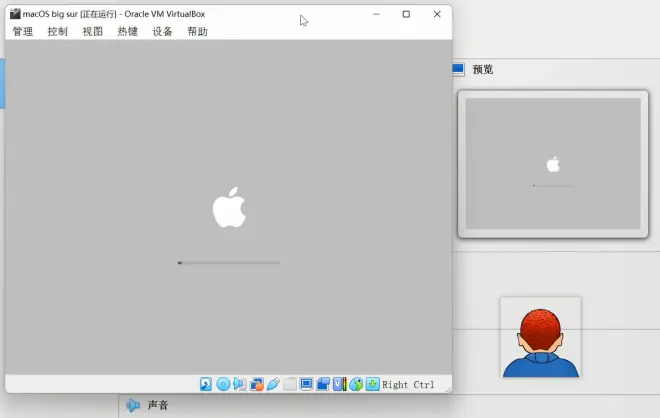This screenshot has height=418, width=660.
Task: Open the 设备 menu
Action: (x=162, y=32)
